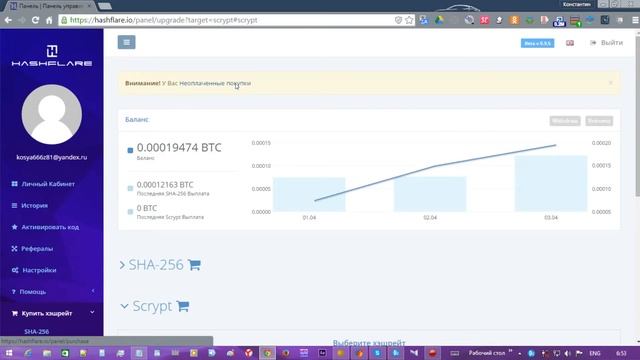Open Личный Кабинет in sidebar
The width and height of the screenshot is (640, 360).
tap(48, 184)
